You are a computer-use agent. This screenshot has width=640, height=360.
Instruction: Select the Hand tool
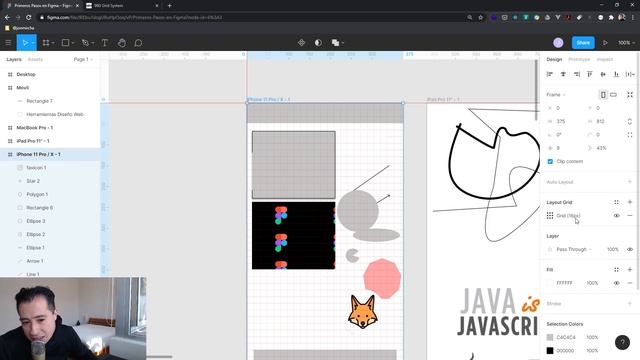[122, 42]
